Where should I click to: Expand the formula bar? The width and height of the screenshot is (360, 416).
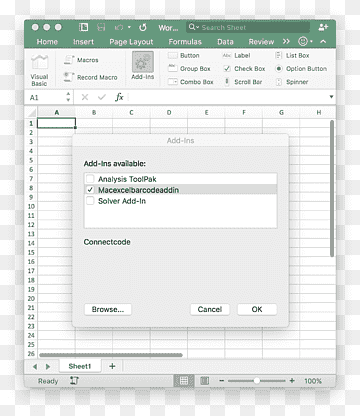pos(331,97)
